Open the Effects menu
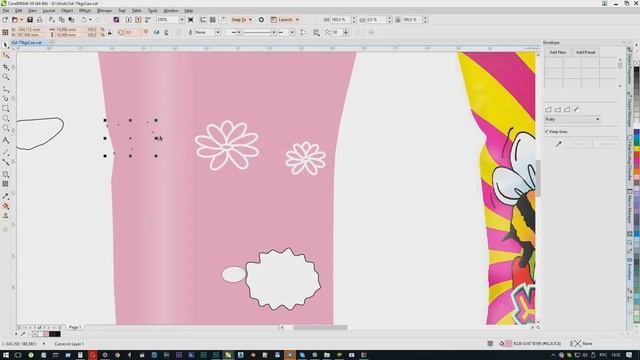The height and width of the screenshot is (360, 640). 85,11
